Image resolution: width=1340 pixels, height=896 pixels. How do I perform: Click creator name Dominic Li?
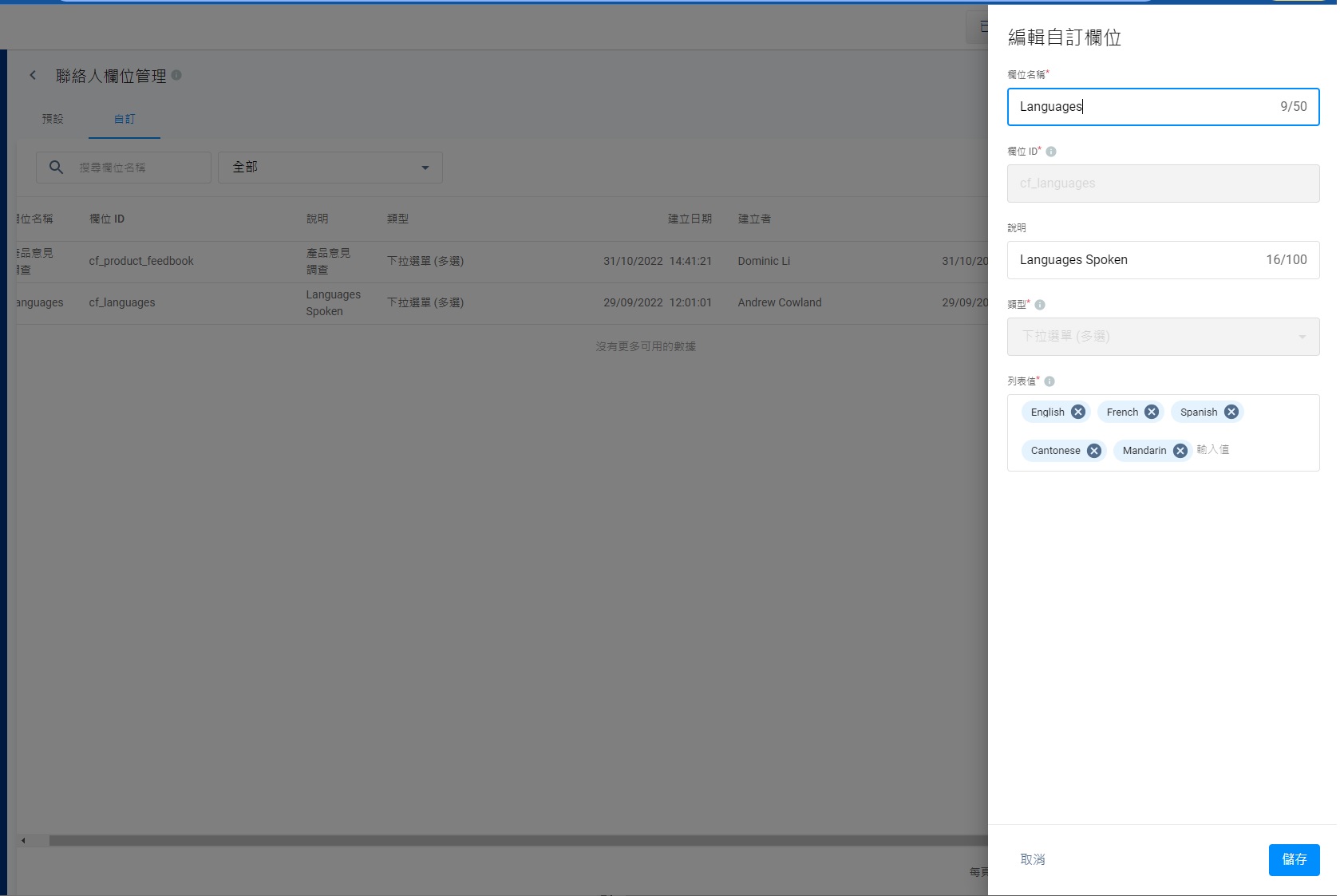[x=764, y=261]
